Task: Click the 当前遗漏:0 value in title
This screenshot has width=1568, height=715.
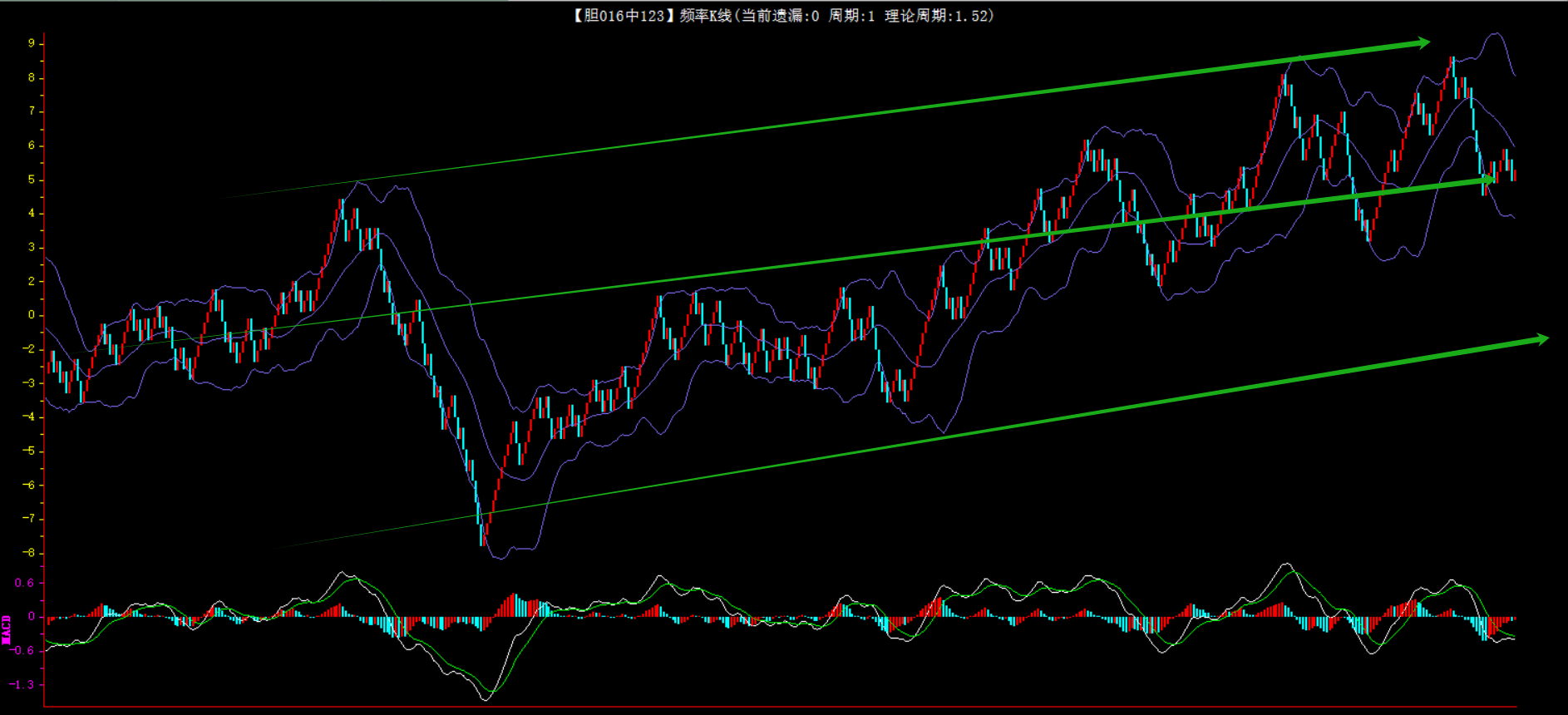Action: point(780,16)
